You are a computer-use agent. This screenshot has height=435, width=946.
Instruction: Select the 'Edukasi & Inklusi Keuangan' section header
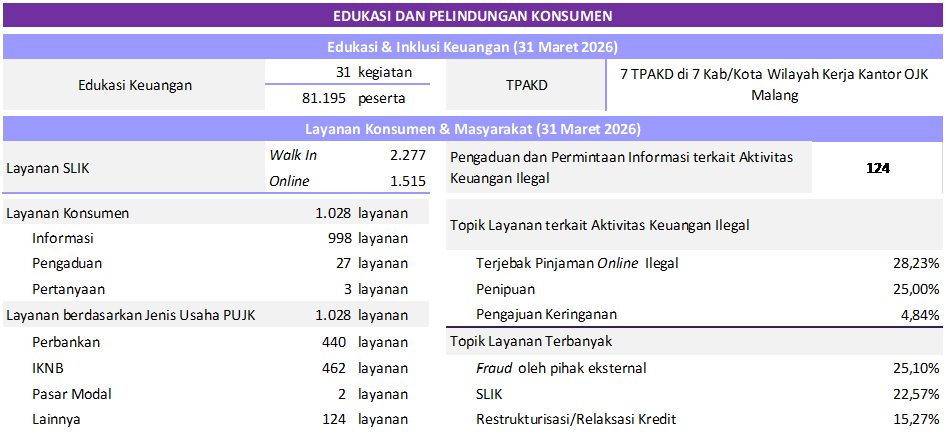tap(472, 47)
